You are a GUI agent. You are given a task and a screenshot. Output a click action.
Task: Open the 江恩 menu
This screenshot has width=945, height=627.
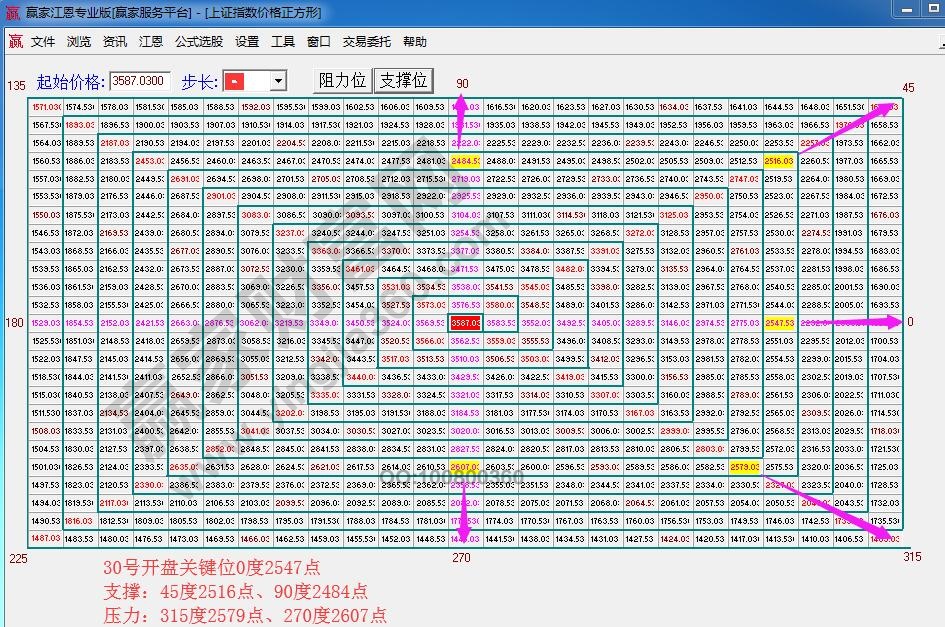151,42
